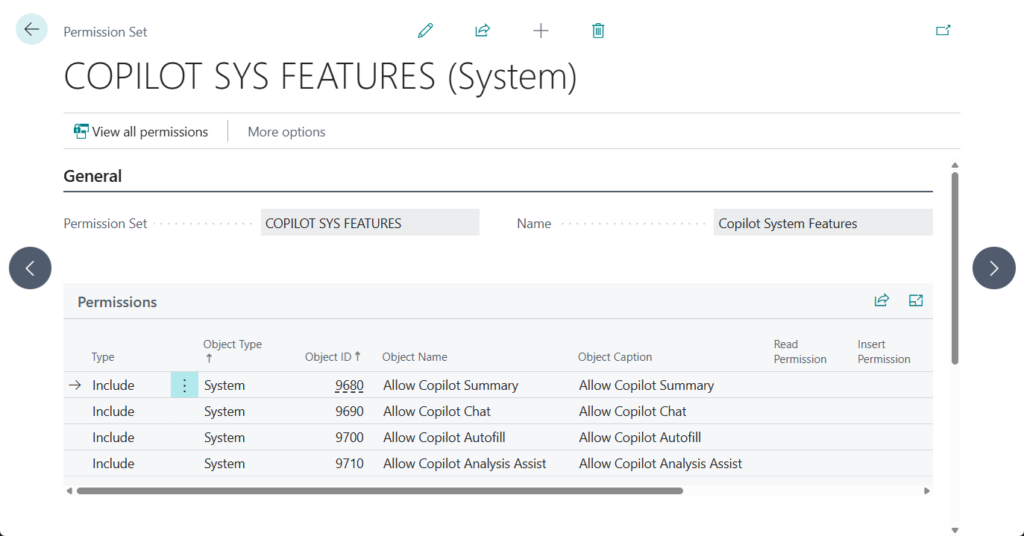The width and height of the screenshot is (1024, 536).
Task: Click the back arrow button
Action: pyautogui.click(x=32, y=30)
